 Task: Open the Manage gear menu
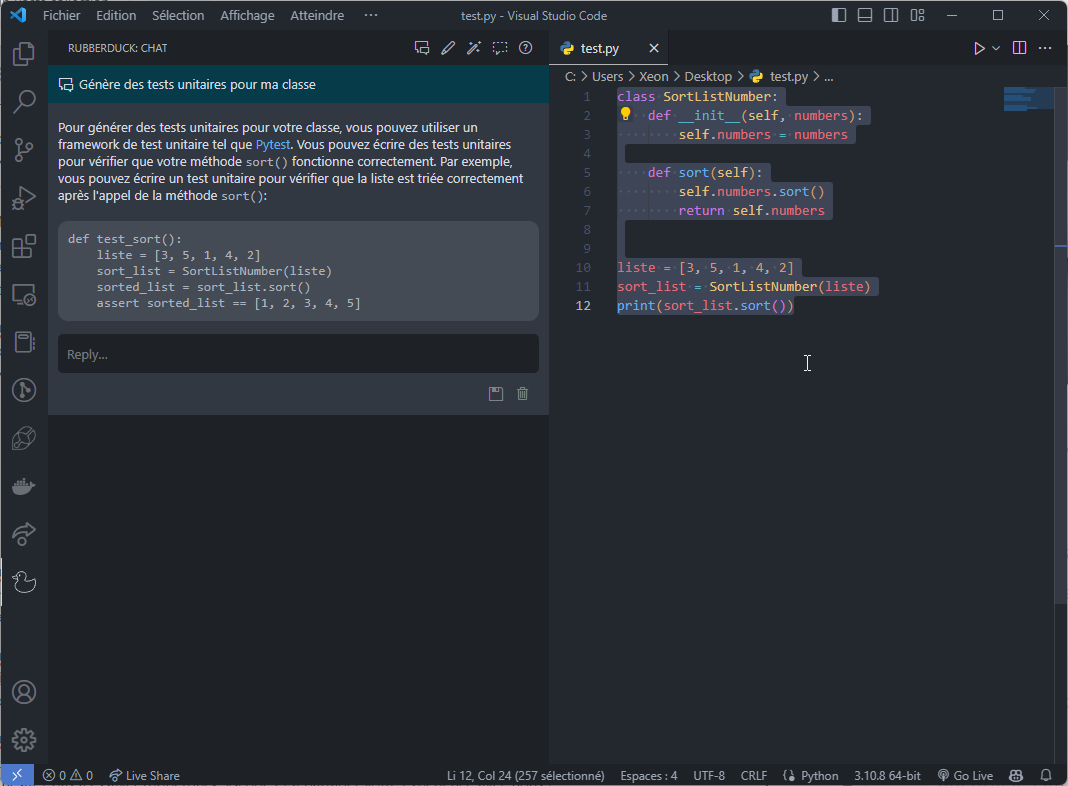tap(24, 740)
